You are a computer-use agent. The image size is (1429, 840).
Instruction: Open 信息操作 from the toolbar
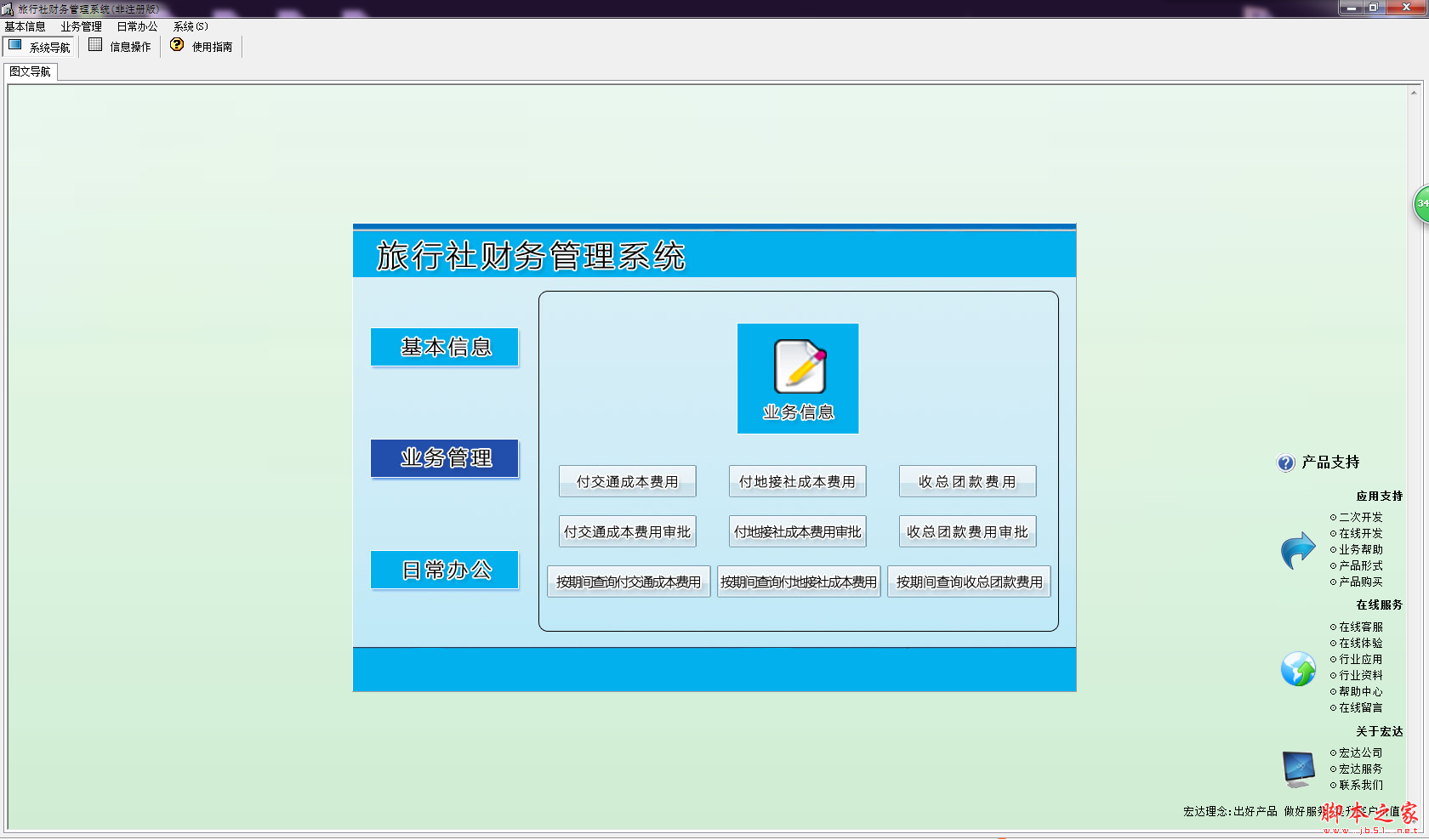(x=120, y=47)
